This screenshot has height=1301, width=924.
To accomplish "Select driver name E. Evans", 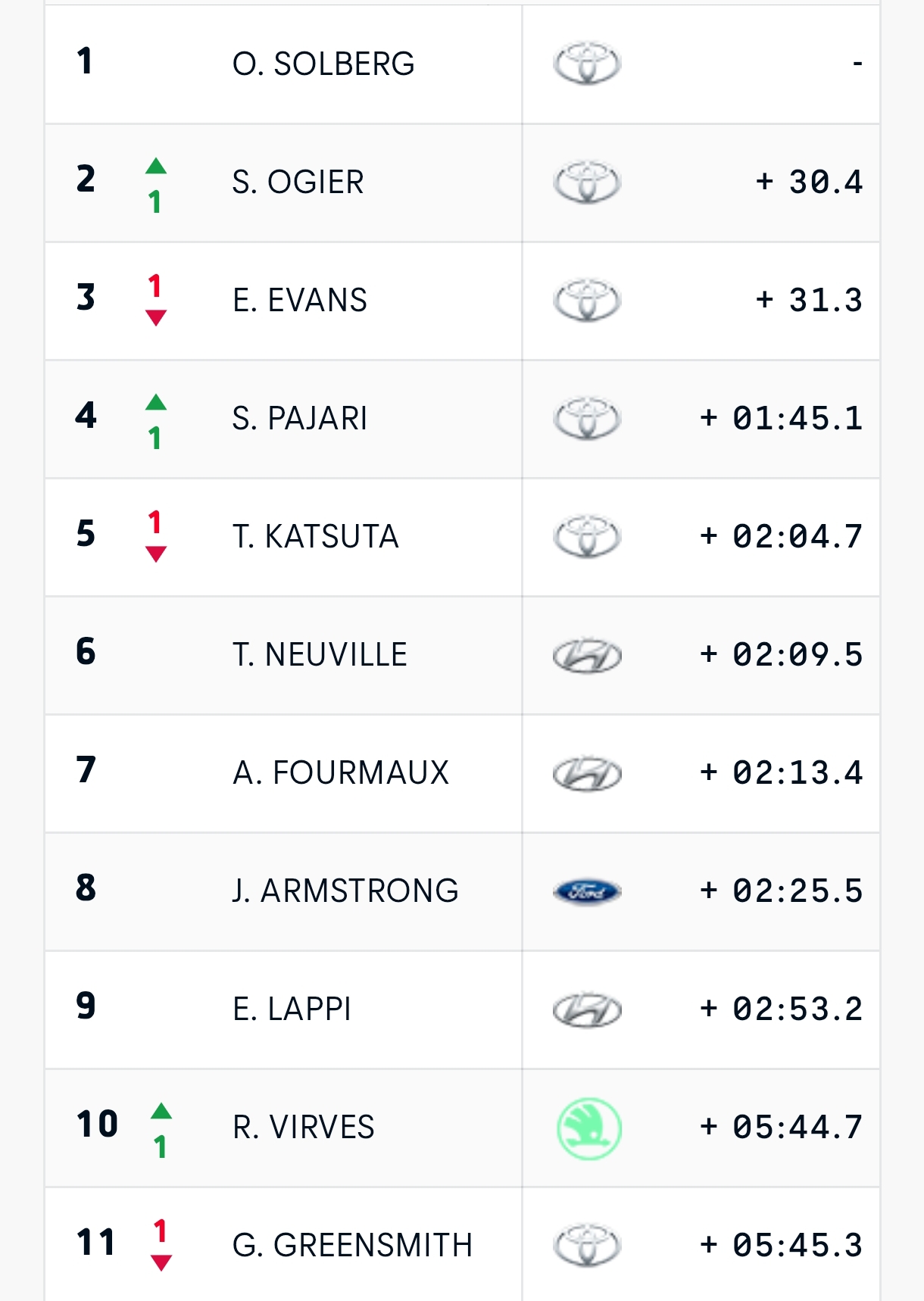I will click(x=300, y=301).
